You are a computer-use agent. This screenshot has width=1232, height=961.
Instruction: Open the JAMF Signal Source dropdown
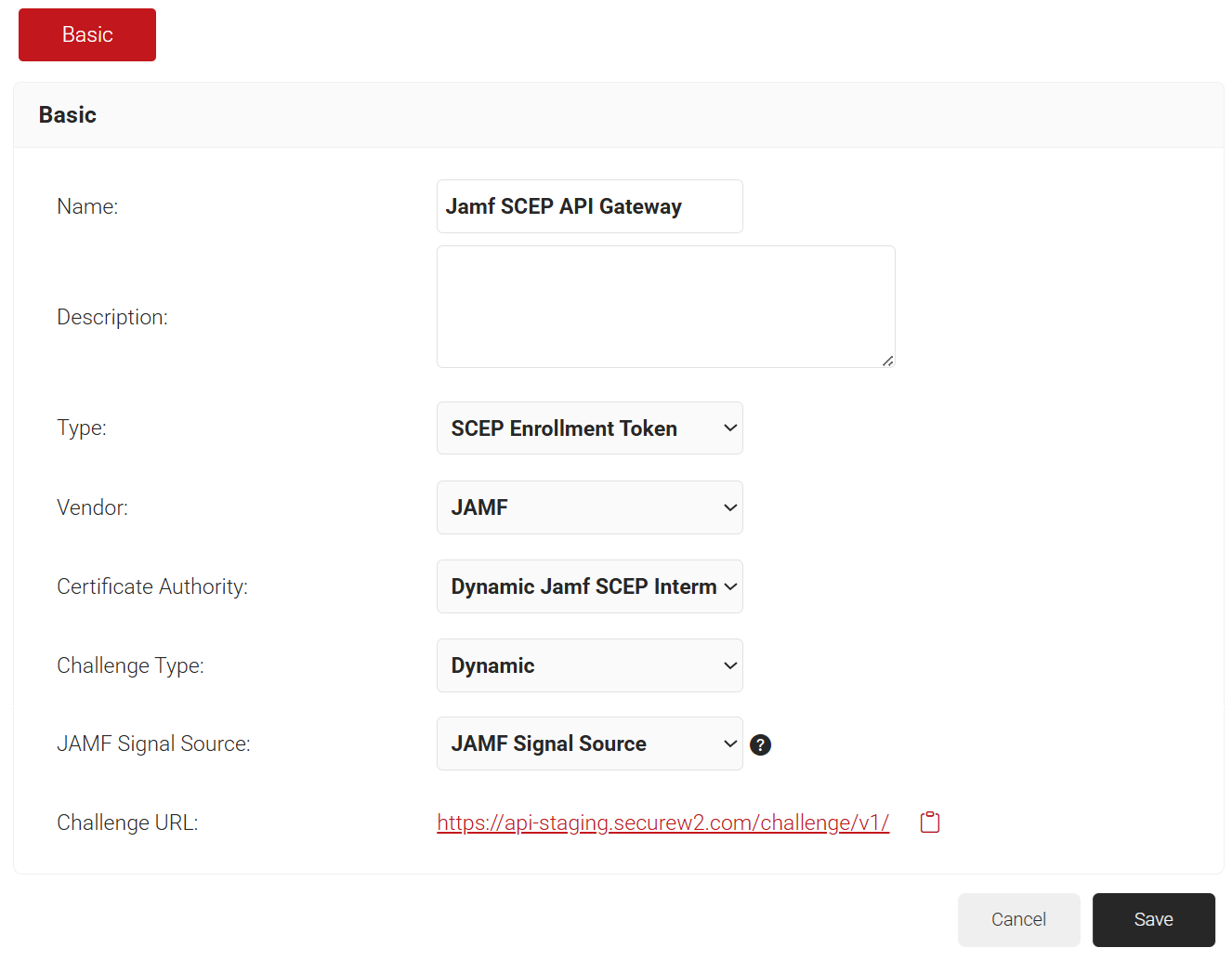[x=589, y=744]
